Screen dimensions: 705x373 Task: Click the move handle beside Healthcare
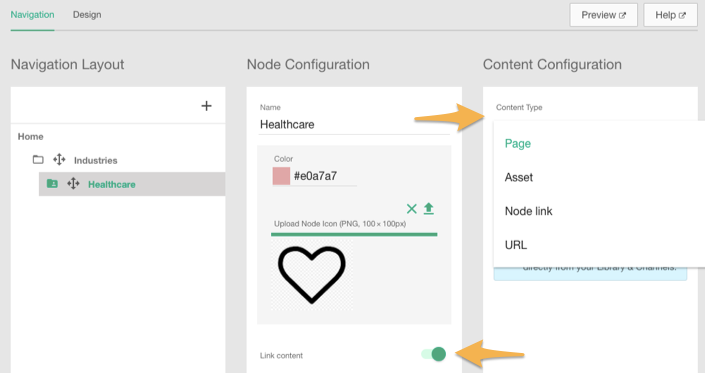click(73, 183)
